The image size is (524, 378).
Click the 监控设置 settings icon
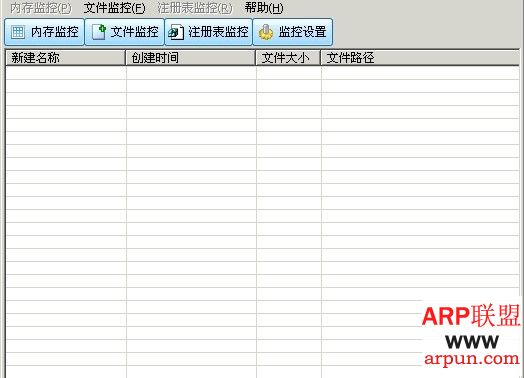pyautogui.click(x=266, y=32)
